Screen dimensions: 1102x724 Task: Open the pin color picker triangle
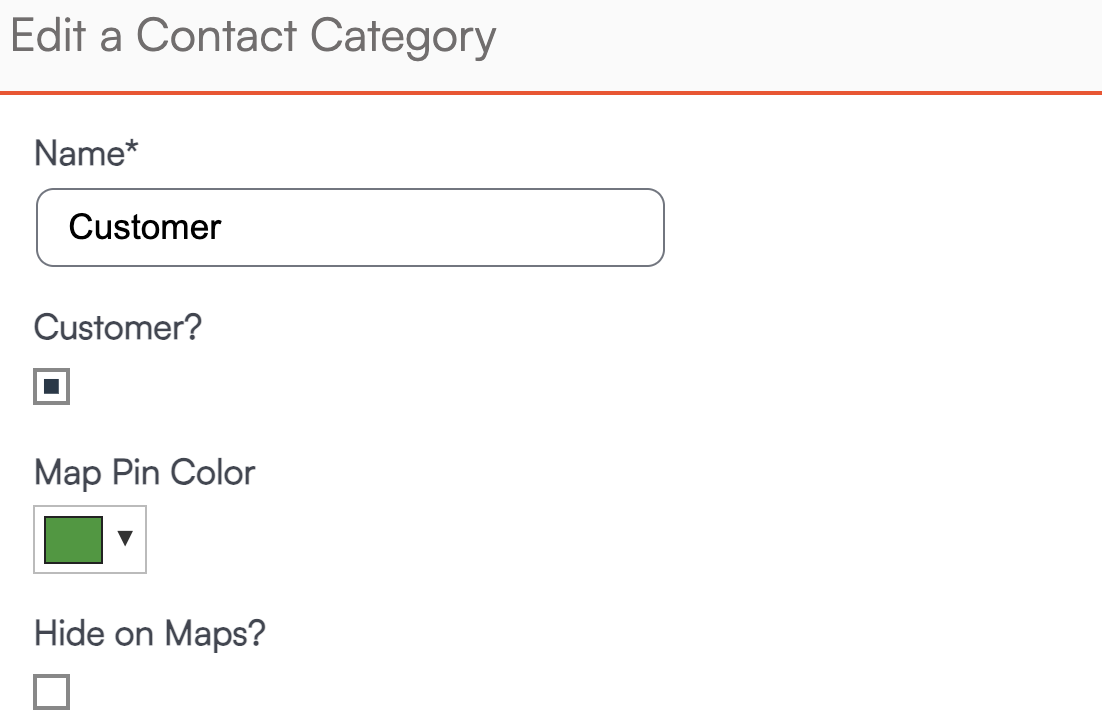[x=125, y=539]
